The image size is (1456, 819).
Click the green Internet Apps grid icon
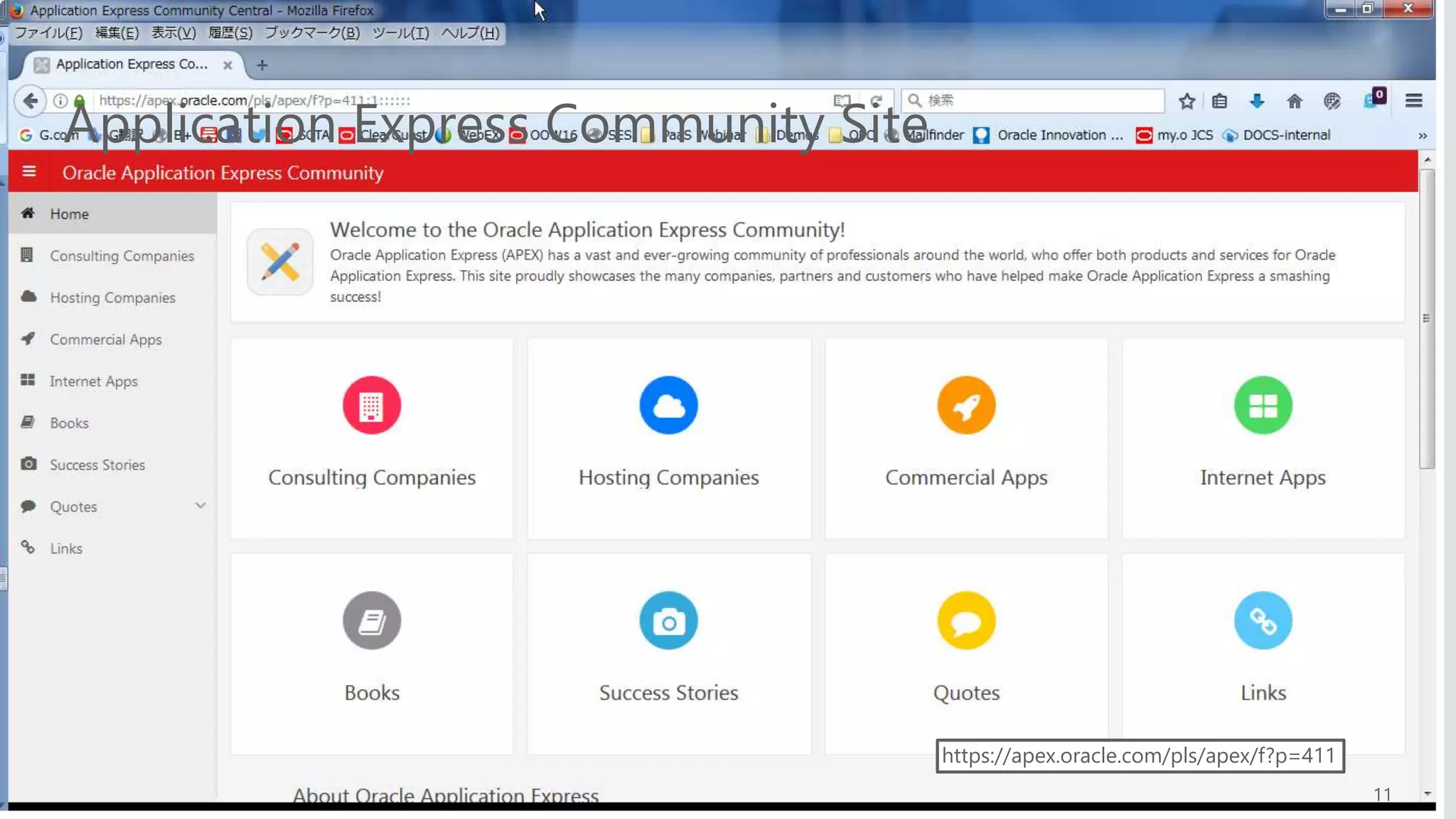click(x=1263, y=405)
